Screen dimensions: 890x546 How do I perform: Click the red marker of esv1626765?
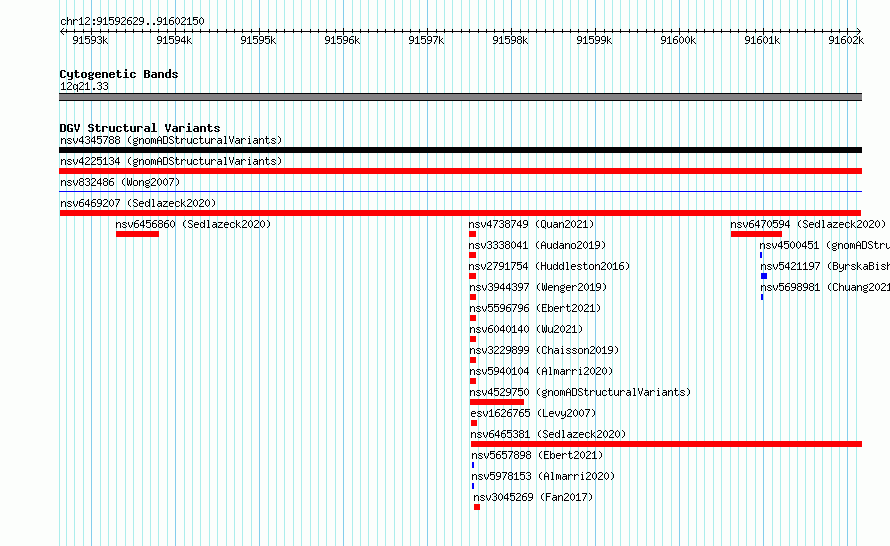click(x=474, y=423)
